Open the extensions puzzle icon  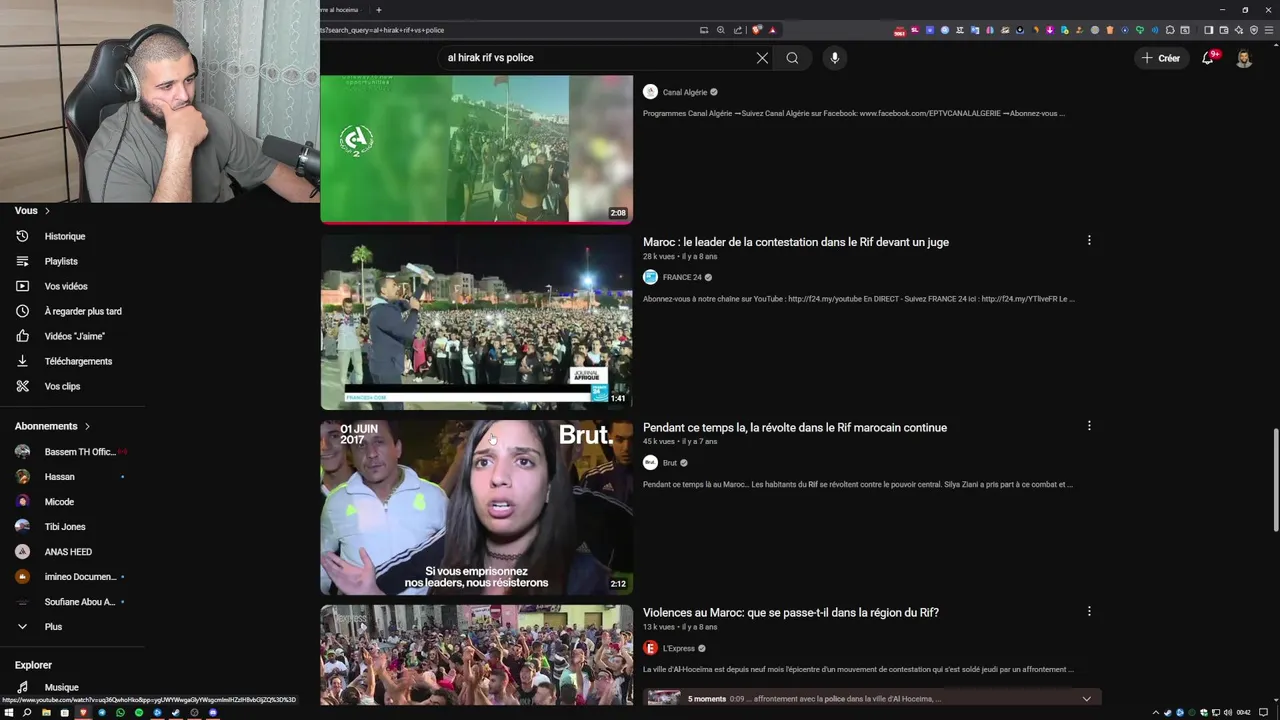click(x=1170, y=30)
